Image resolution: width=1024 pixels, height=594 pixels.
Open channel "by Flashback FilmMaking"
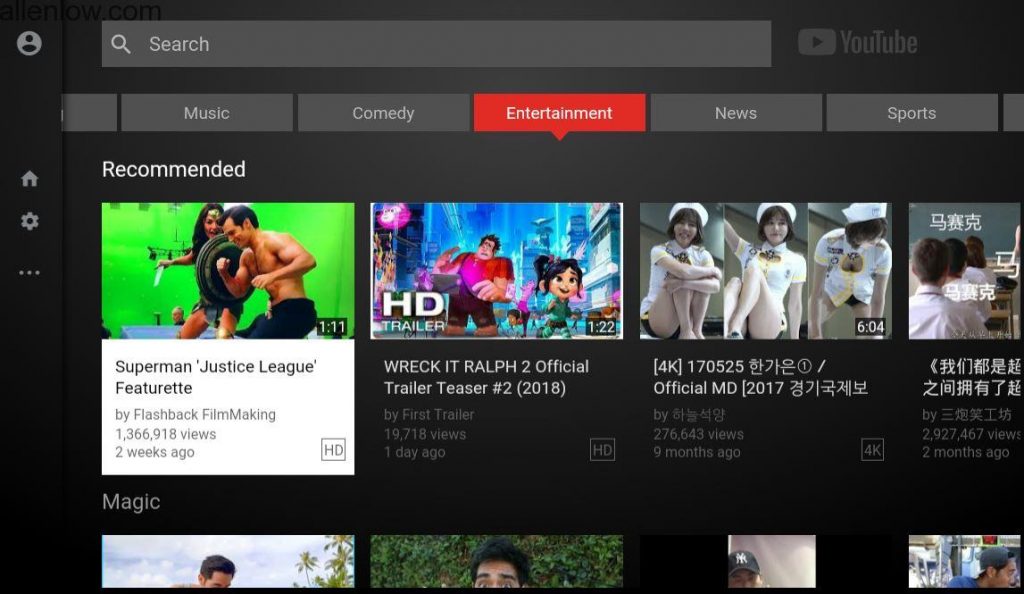pos(195,414)
